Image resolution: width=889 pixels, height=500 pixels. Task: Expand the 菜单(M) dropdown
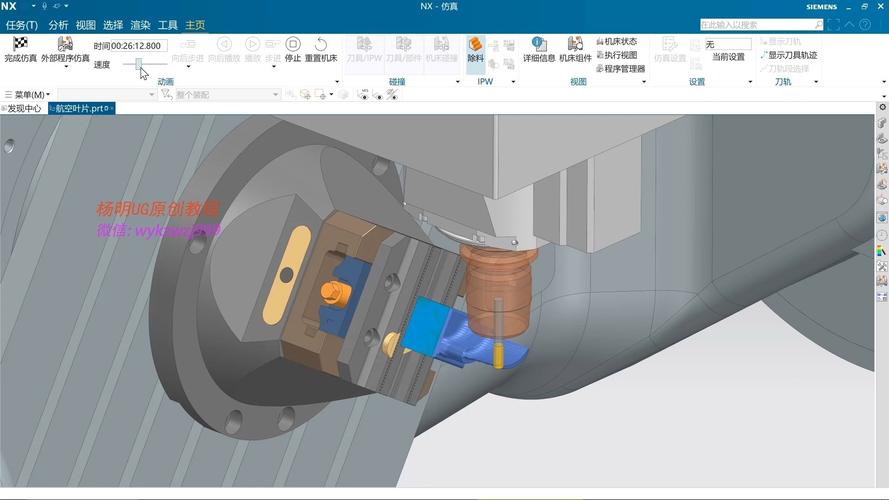coord(27,94)
